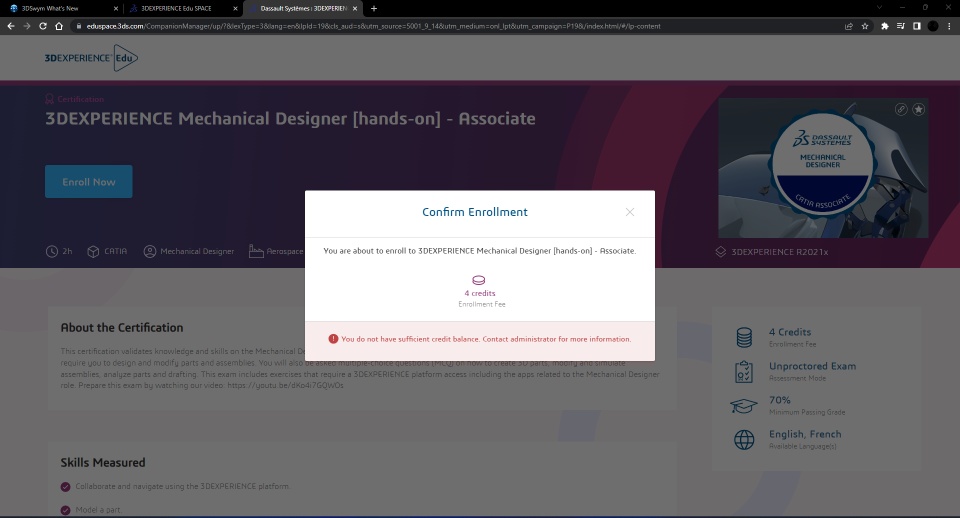The width and height of the screenshot is (960, 518).
Task: Open the browser profile avatar
Action: click(932, 26)
